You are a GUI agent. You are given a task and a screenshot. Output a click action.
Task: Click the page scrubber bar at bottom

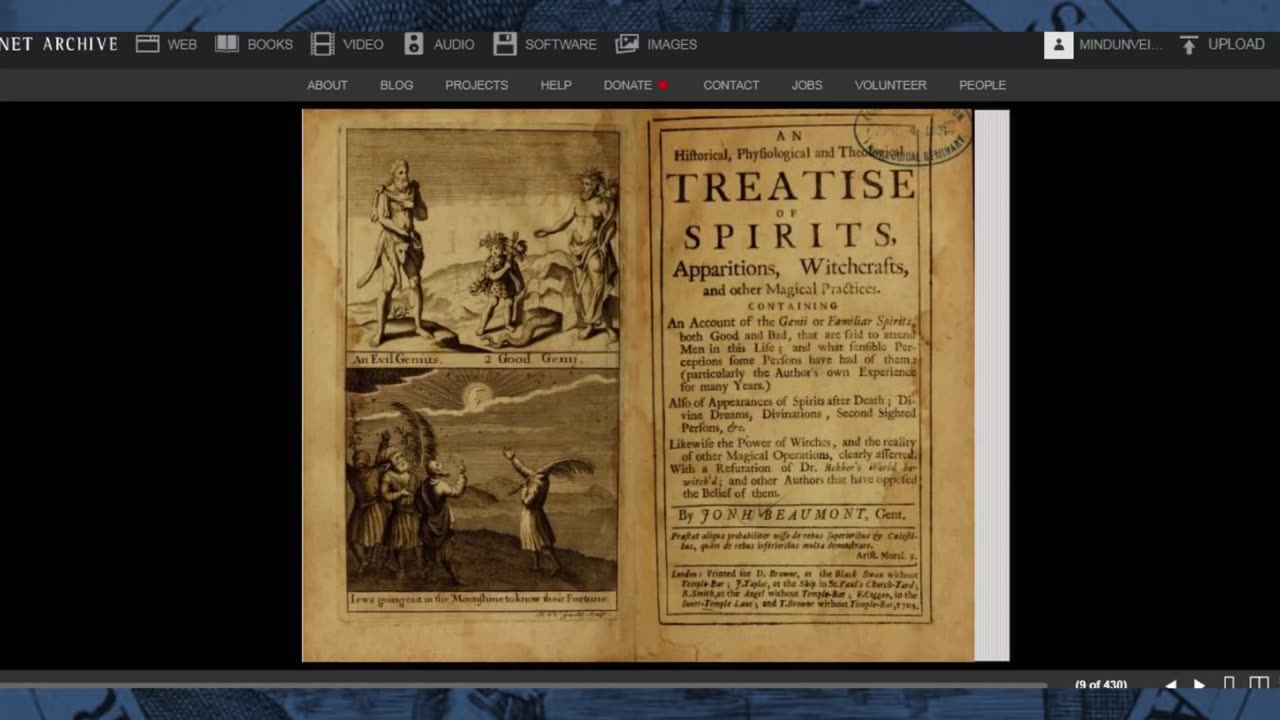[x=523, y=685]
